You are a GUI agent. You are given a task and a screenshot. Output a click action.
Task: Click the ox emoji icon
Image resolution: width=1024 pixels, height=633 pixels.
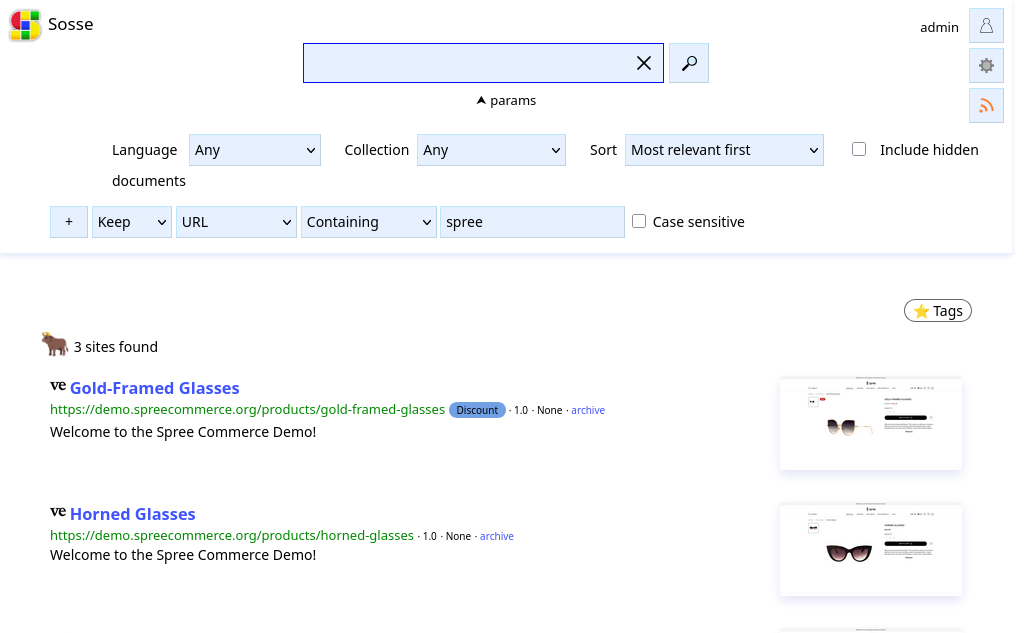point(55,344)
